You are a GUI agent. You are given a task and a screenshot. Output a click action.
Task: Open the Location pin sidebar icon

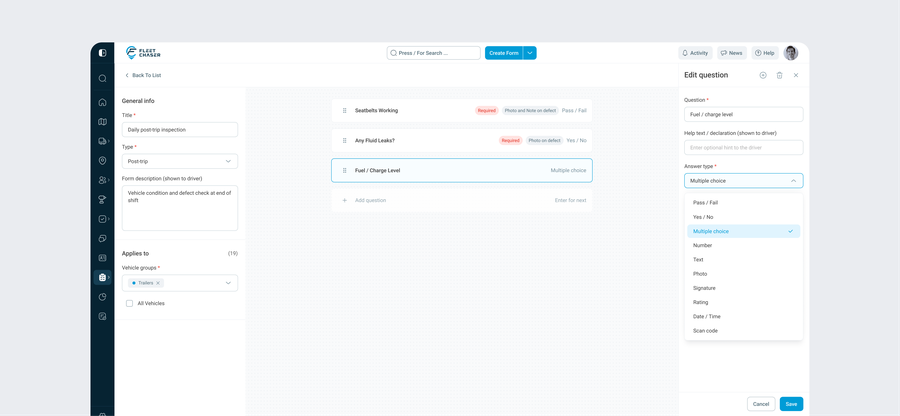coord(102,161)
